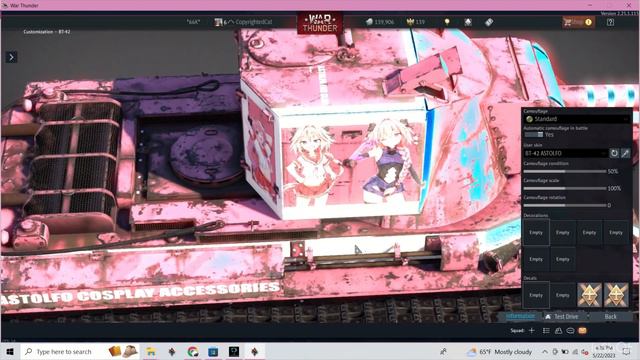Click the War Thunder logo button
640x360 pixels.
(320, 23)
